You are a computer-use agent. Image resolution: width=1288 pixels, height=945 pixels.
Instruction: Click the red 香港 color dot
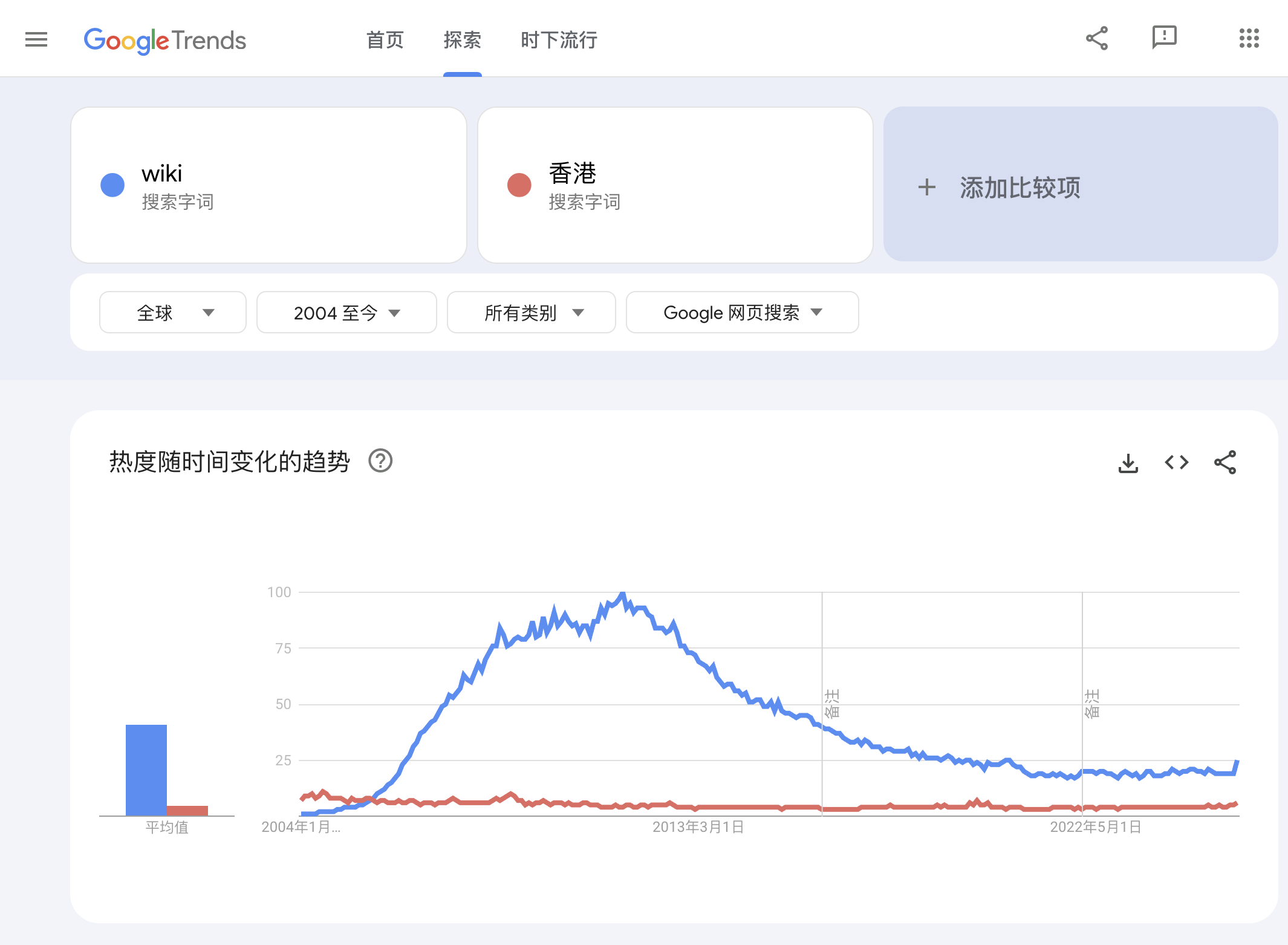519,185
